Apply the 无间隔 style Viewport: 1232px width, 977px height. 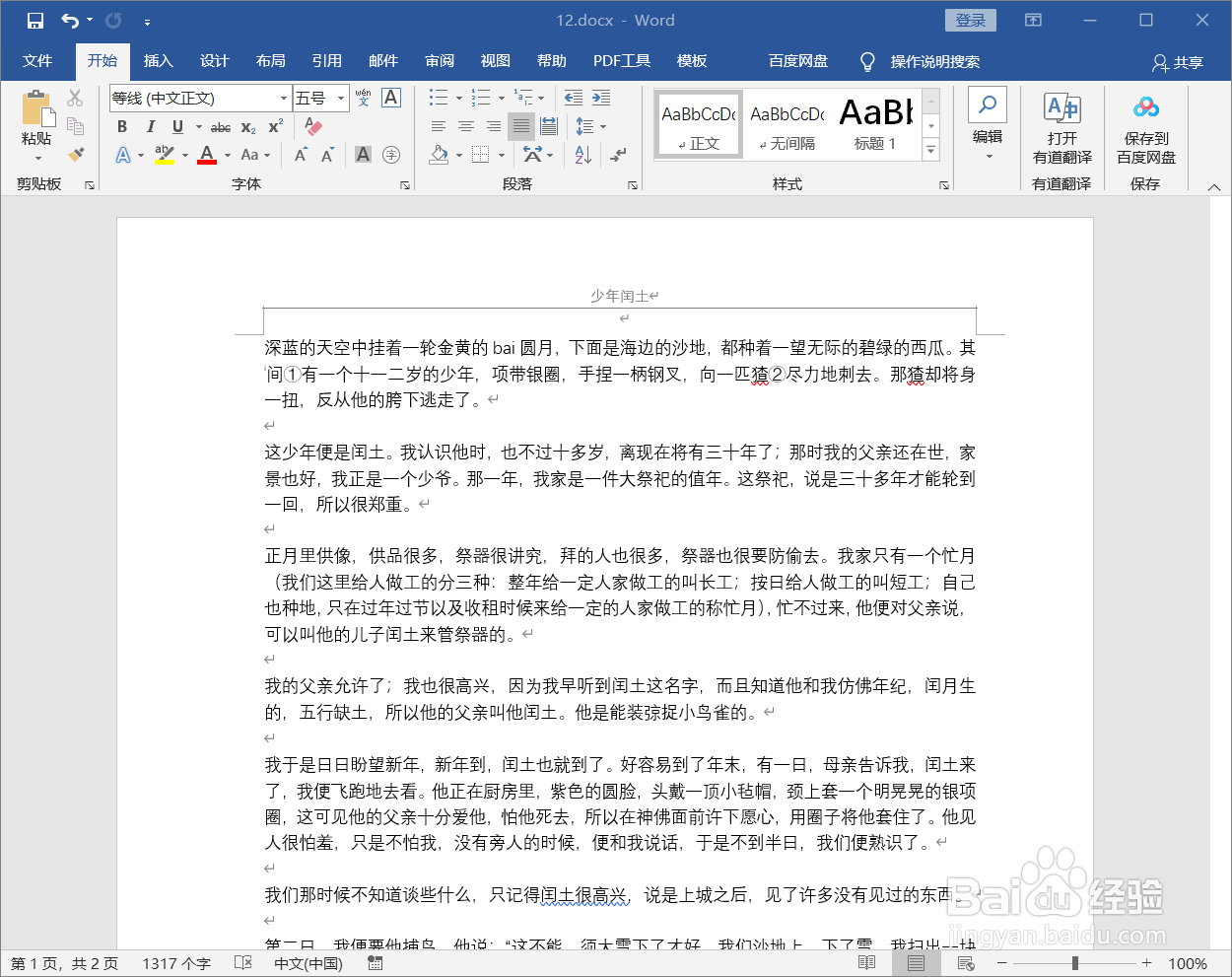pyautogui.click(x=787, y=125)
